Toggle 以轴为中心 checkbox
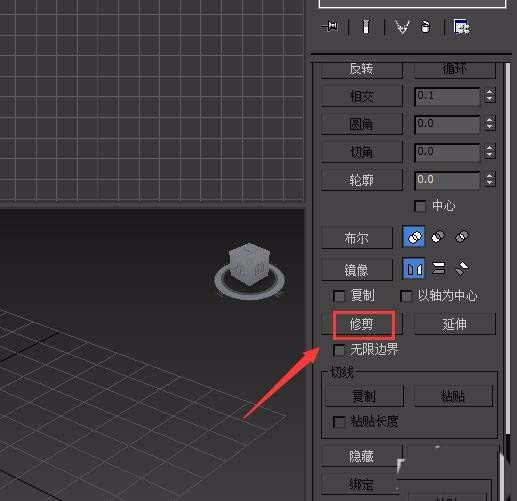 coord(406,296)
